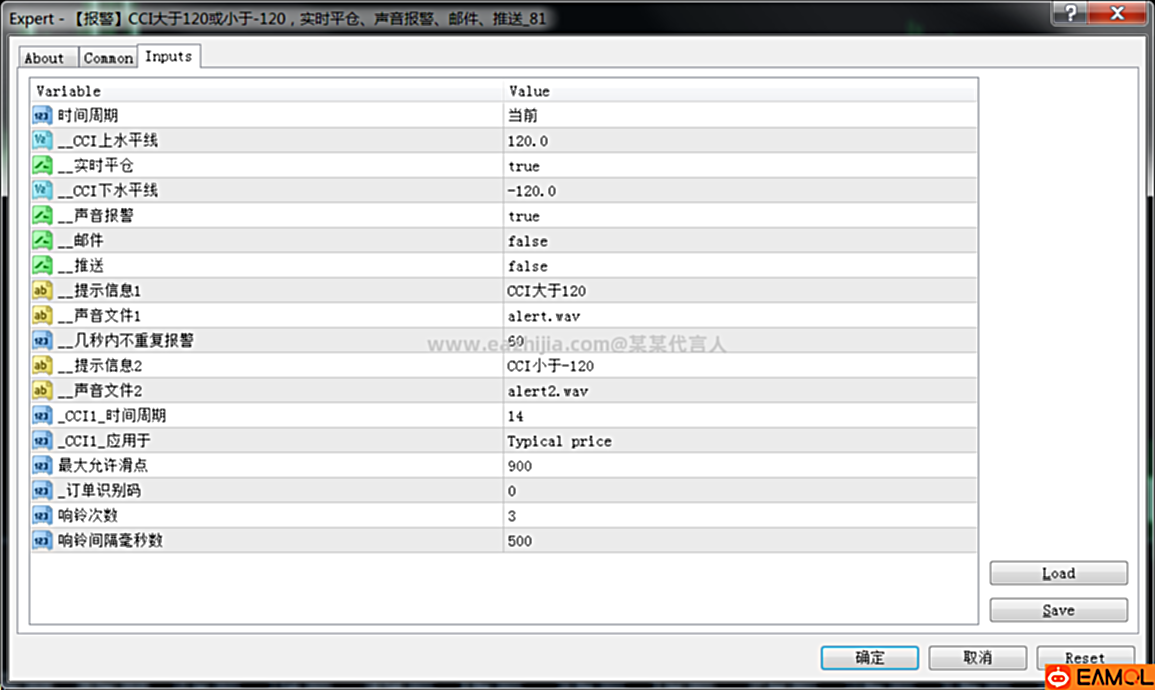
Task: Click the integer icon beside 响铃间隔毫秒数
Action: point(42,541)
